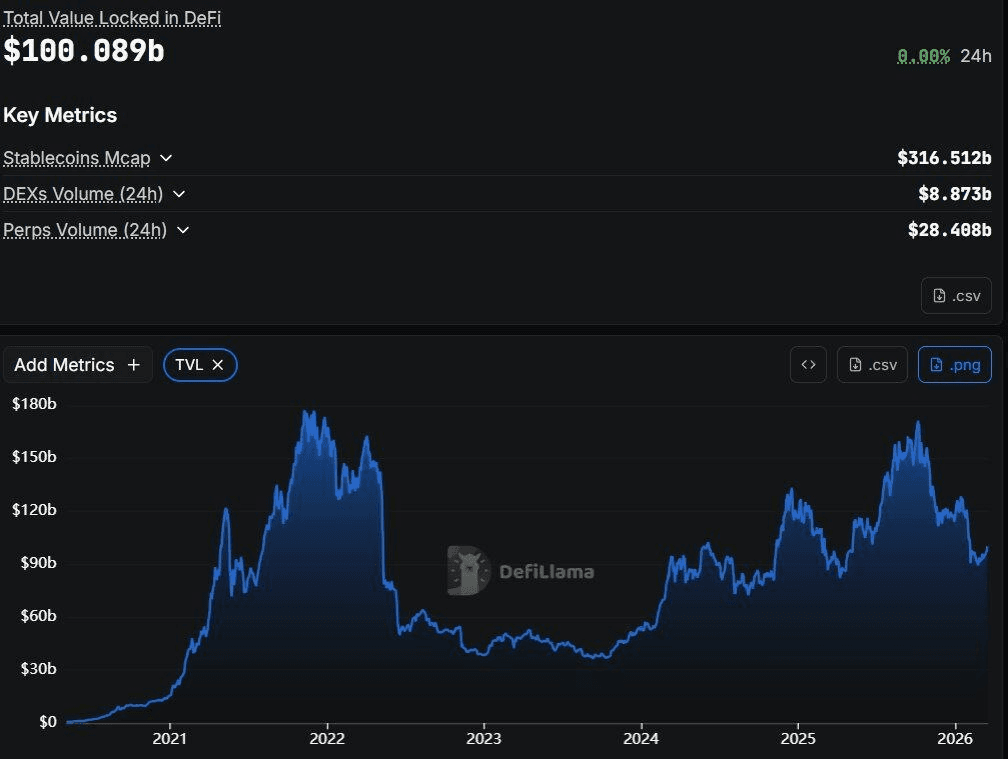Expand Perps Volume (24h) chevron

coord(183,230)
